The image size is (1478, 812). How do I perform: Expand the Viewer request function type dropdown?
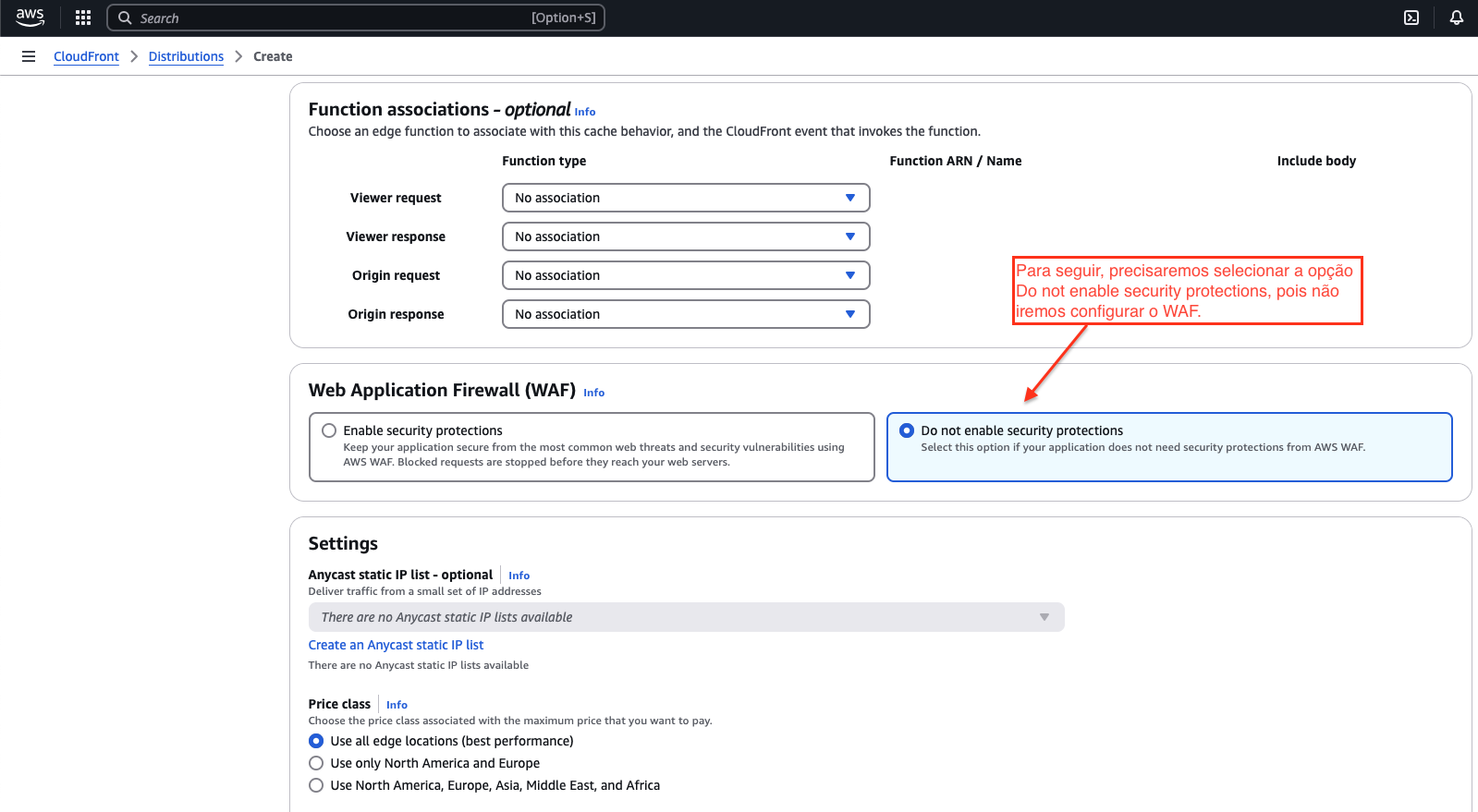(x=685, y=198)
